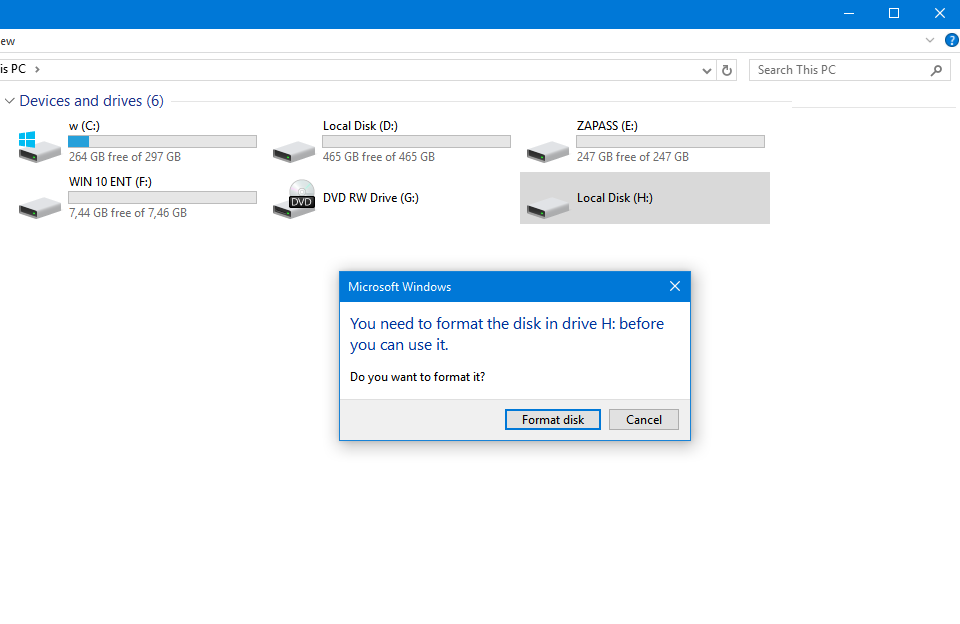Close the Microsoft Windows dialog
The width and height of the screenshot is (960, 624).
click(675, 287)
